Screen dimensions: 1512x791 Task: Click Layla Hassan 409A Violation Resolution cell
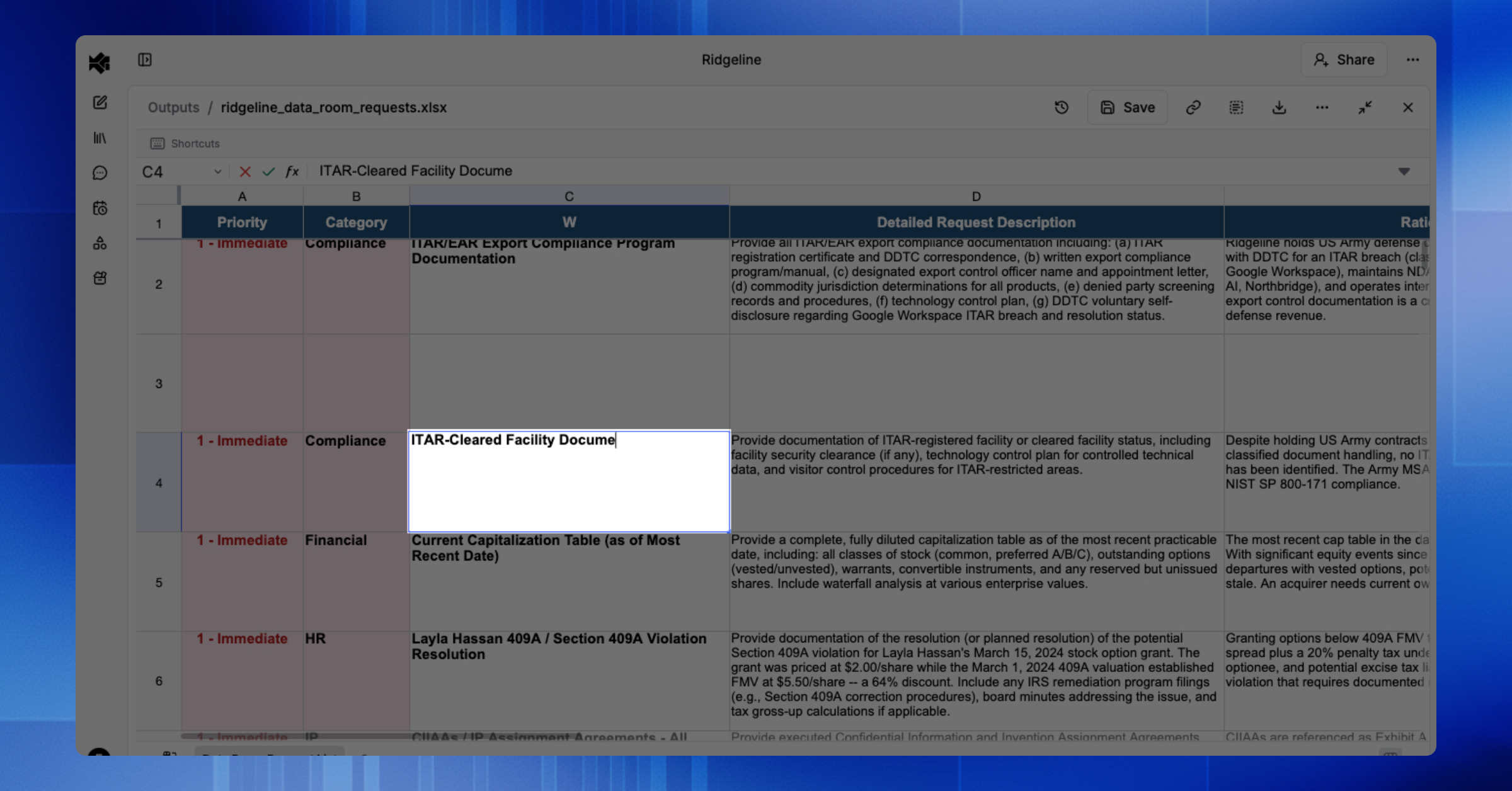point(569,681)
